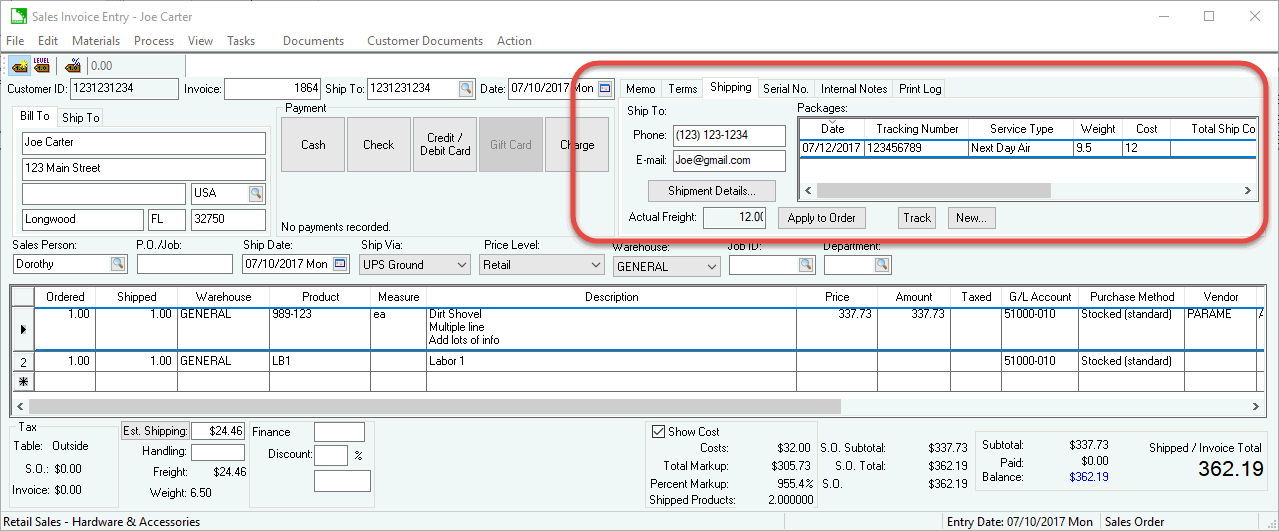
Task: Expand the Warehouse dropdown
Action: point(711,267)
